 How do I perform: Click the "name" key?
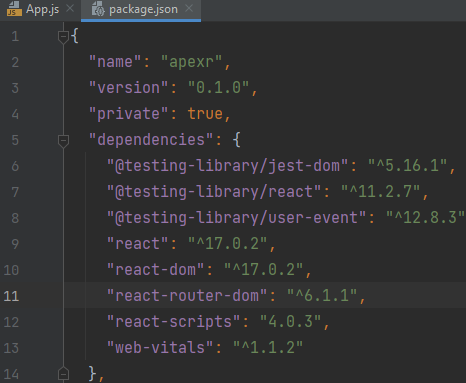click(115, 62)
